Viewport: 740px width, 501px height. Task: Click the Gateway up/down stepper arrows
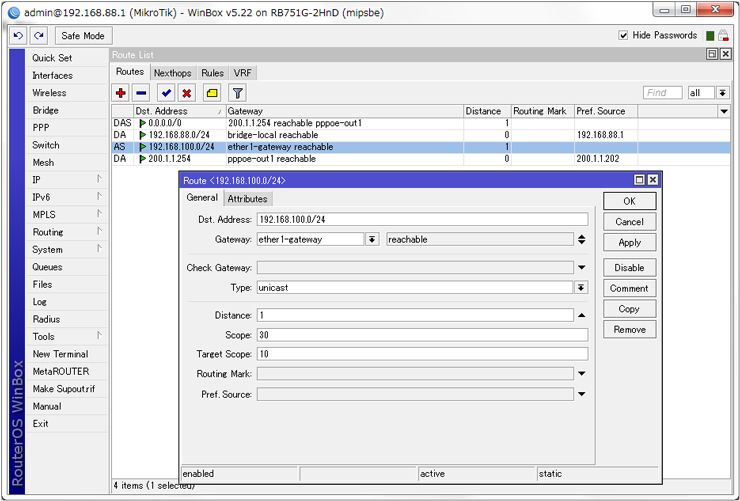(x=581, y=239)
